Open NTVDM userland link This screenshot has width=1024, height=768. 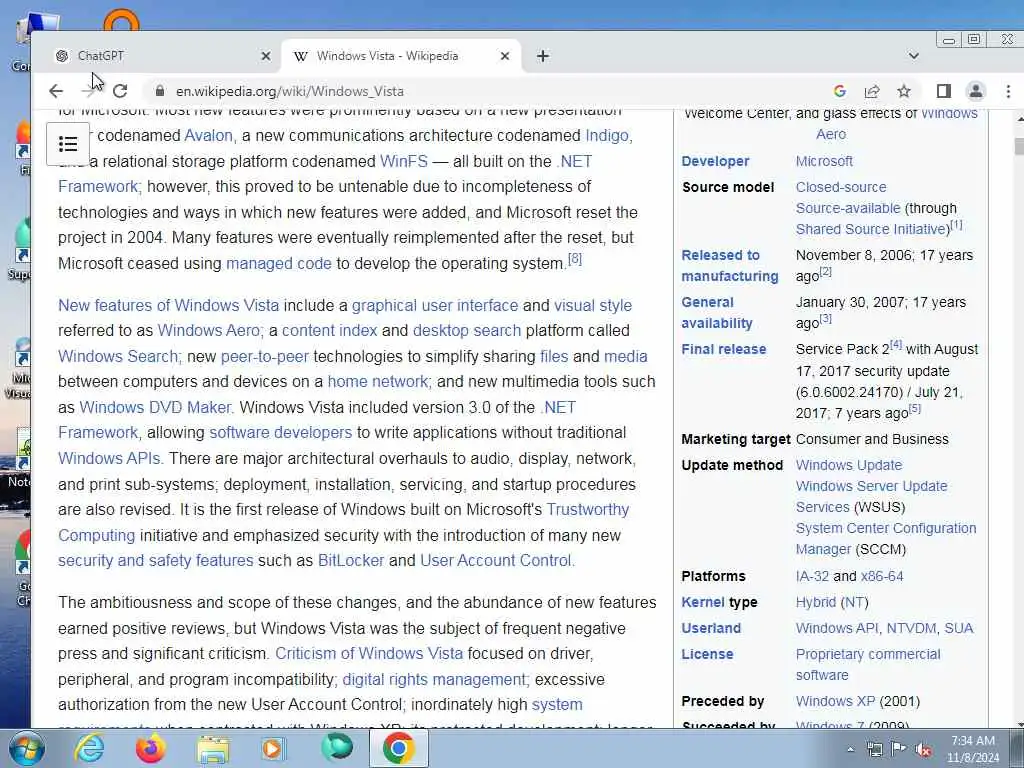tap(912, 629)
